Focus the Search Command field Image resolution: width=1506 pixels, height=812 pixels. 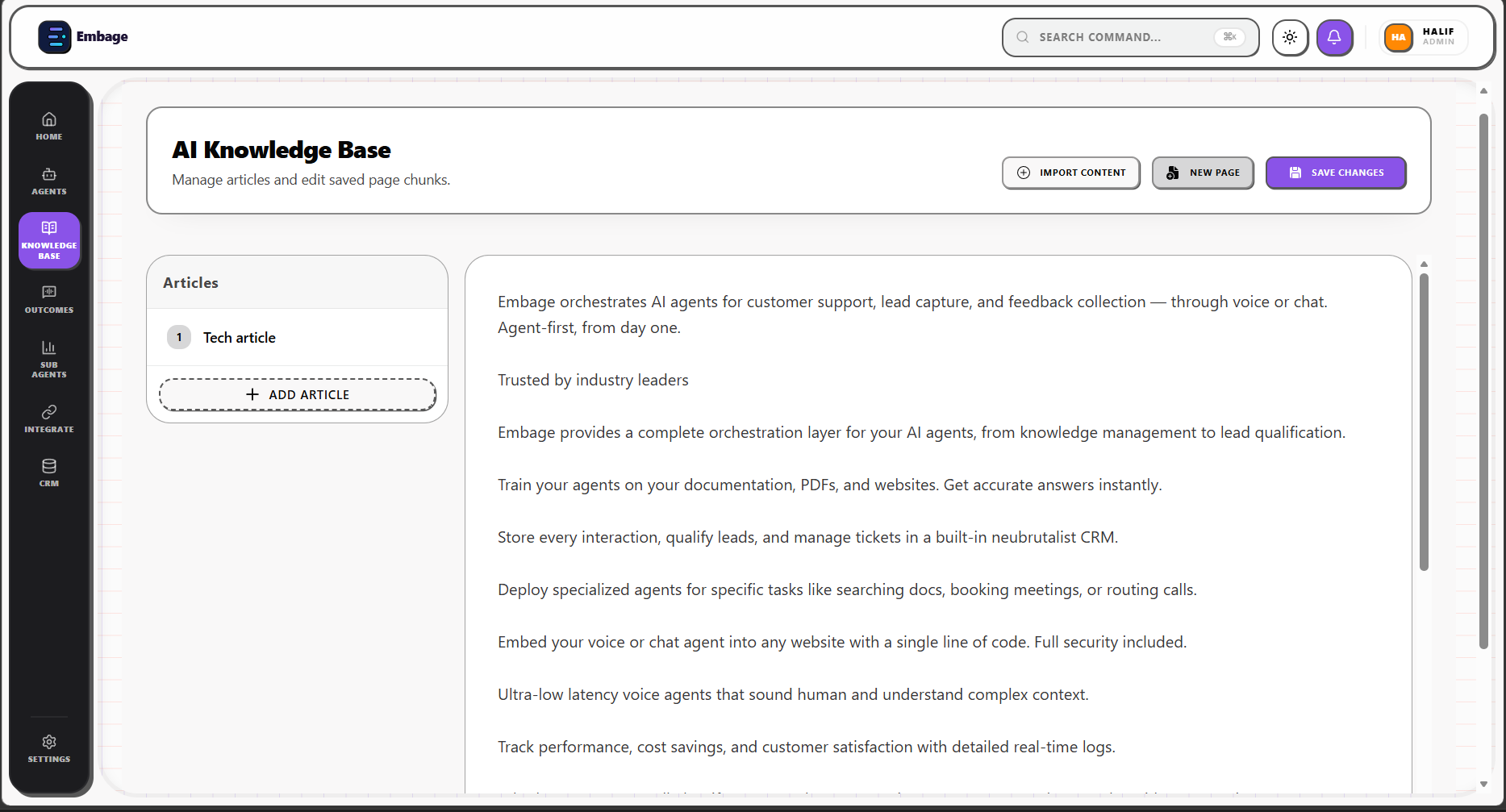(x=1130, y=37)
